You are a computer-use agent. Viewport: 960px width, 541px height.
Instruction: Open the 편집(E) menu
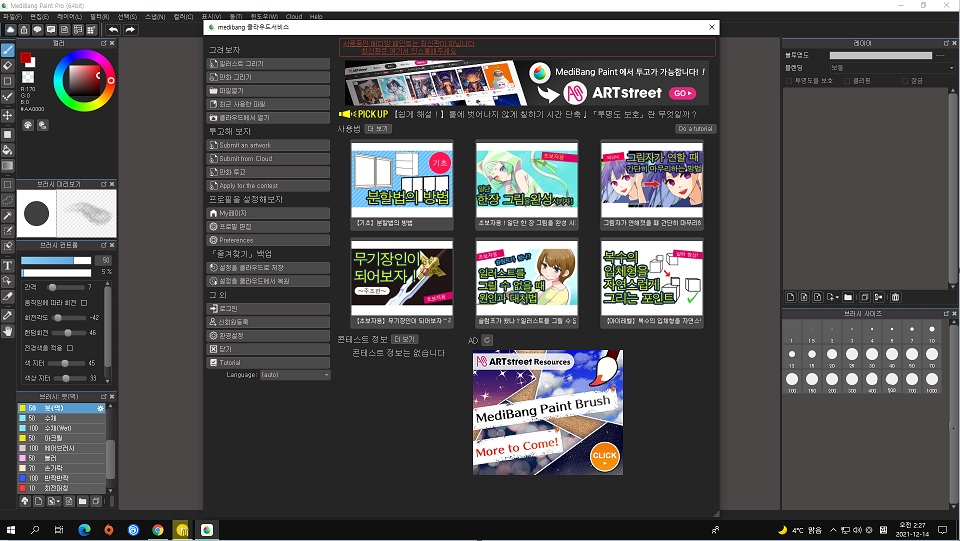pyautogui.click(x=39, y=17)
